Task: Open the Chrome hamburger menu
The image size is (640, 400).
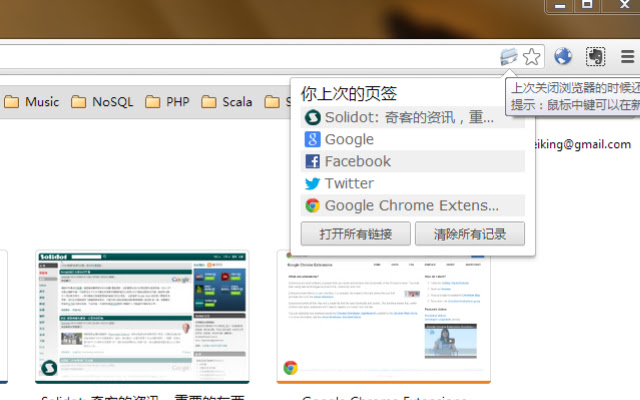Action: coord(627,56)
